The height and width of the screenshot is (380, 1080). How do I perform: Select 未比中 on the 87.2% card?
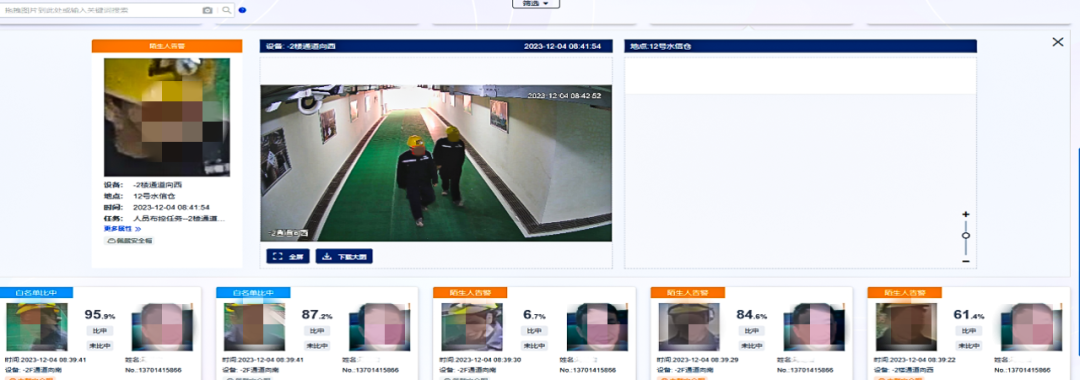coord(311,346)
